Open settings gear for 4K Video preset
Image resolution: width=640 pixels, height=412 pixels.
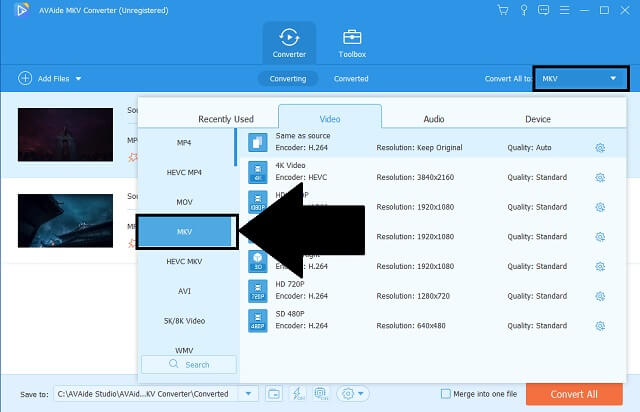coord(600,177)
